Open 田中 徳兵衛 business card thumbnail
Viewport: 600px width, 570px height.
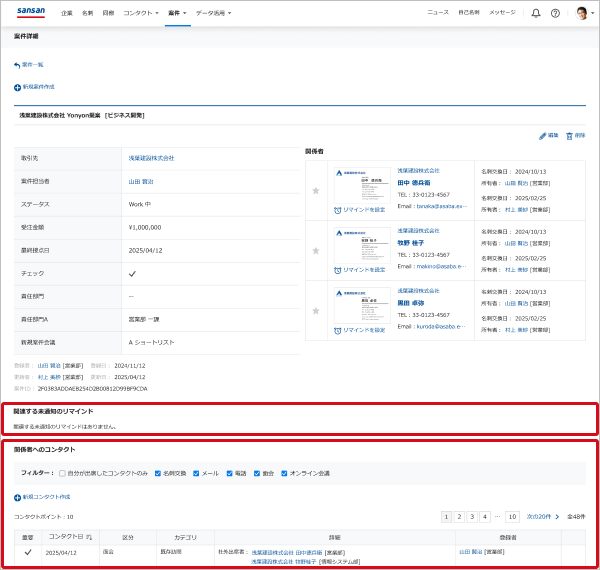(x=362, y=185)
